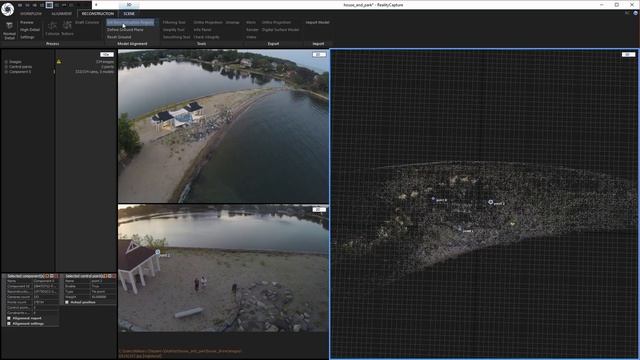Viewport: 640px width, 360px height.
Task: Click point 2 marker on the gazebo photo
Action: tap(158, 252)
